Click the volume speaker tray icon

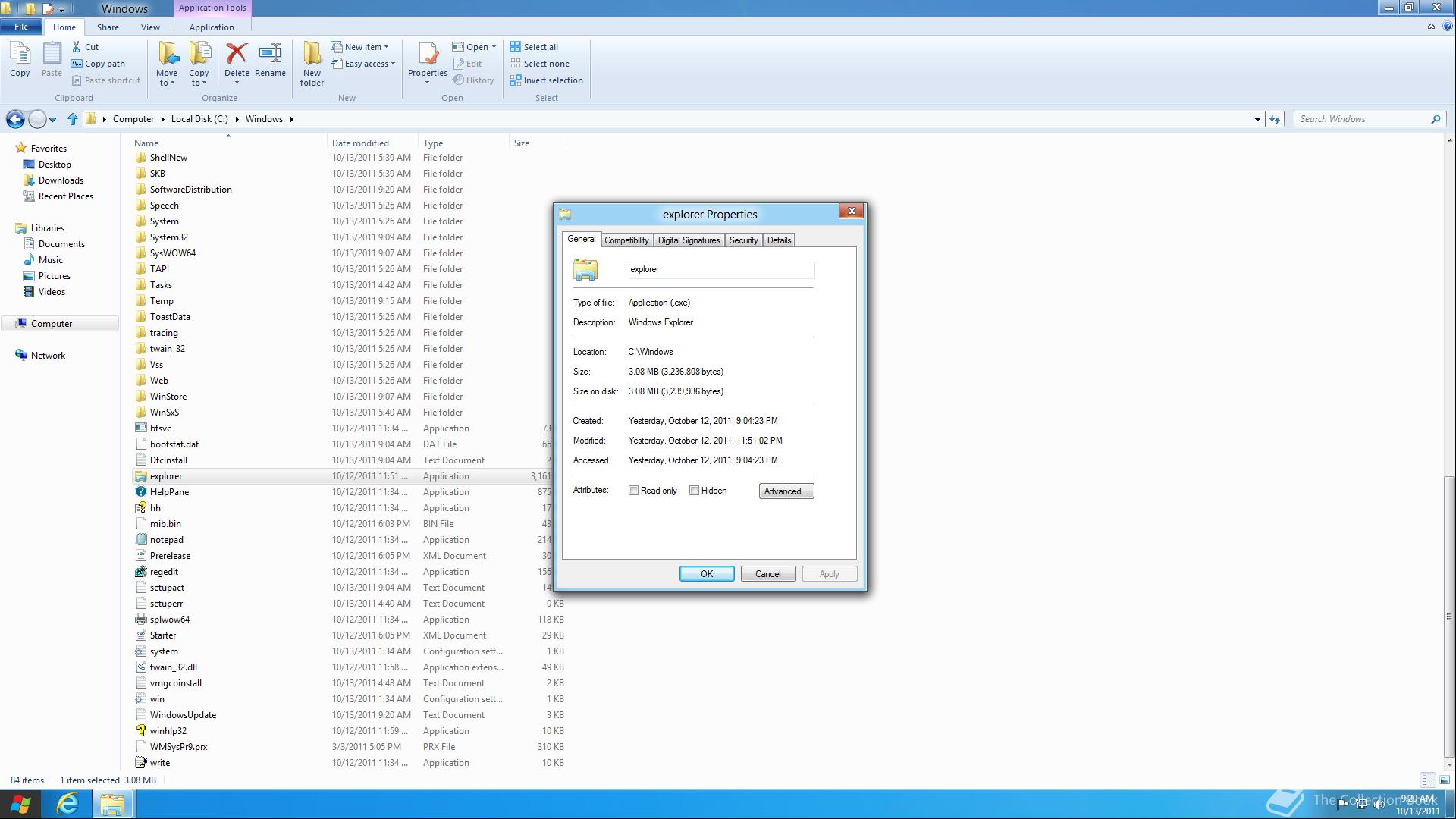point(1379,804)
